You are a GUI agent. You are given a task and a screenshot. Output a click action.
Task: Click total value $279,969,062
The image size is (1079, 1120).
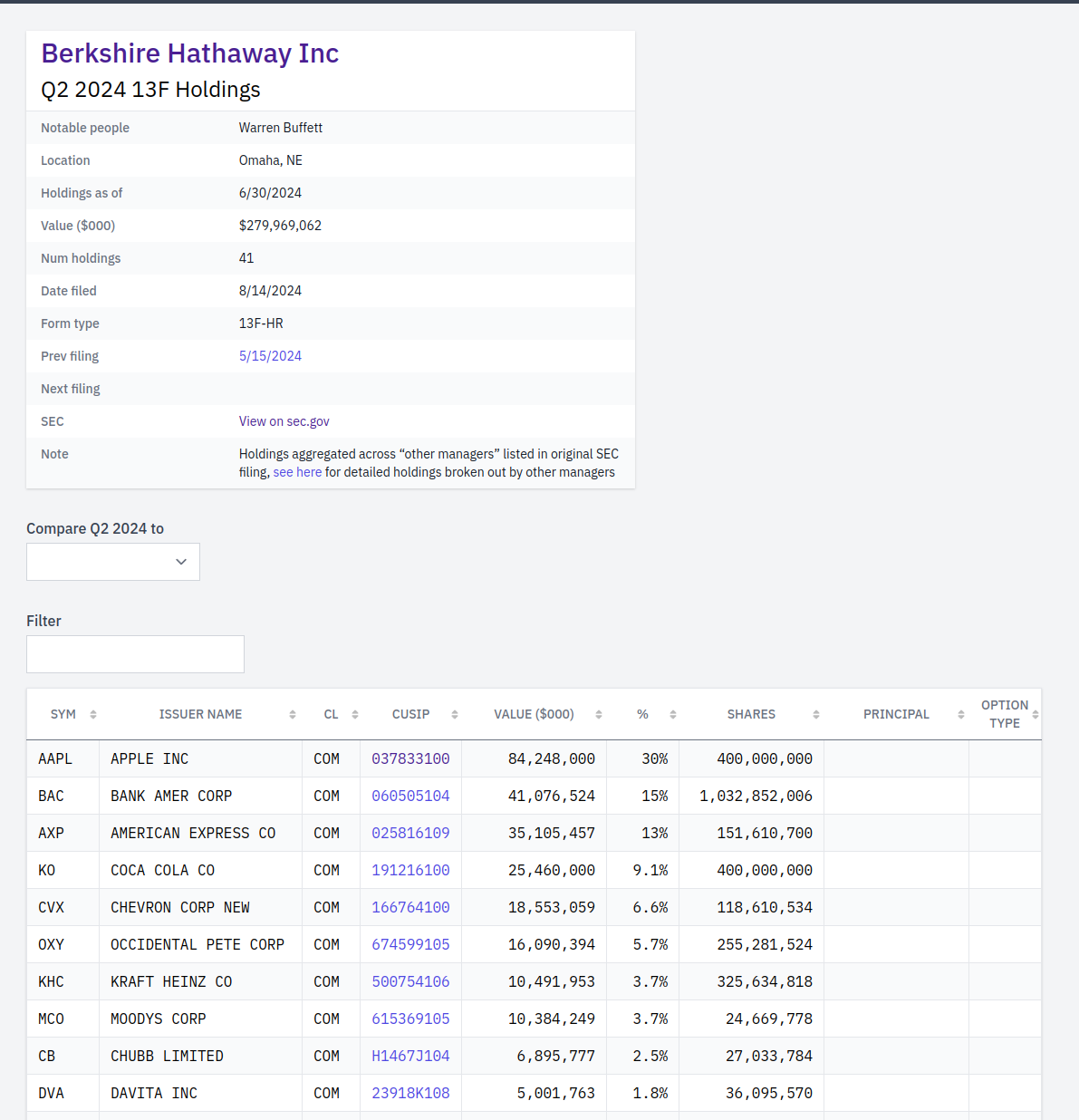click(280, 226)
